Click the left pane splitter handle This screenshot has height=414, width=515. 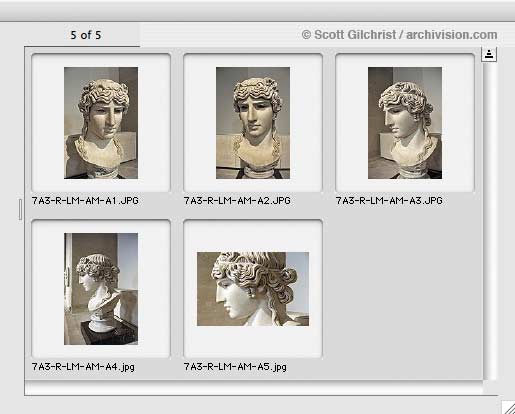point(20,209)
